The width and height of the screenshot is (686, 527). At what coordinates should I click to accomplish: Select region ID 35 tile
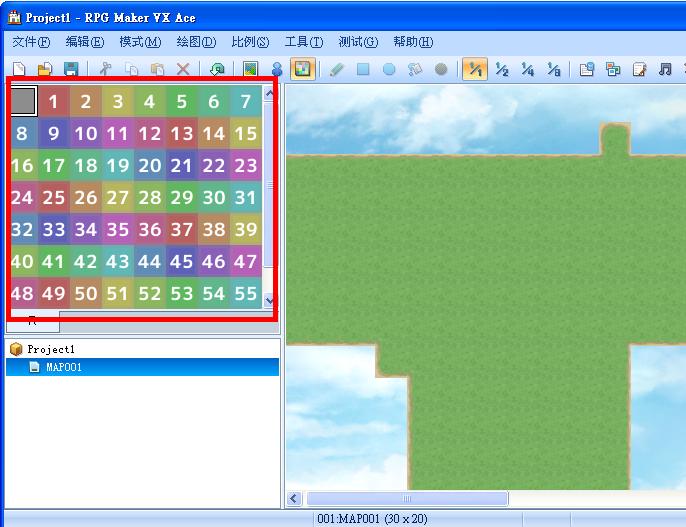point(118,229)
